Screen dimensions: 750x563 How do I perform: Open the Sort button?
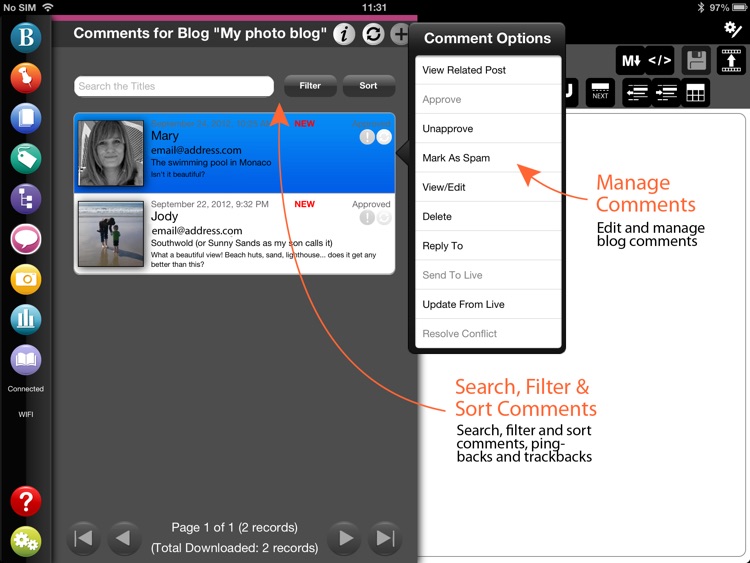tap(368, 86)
